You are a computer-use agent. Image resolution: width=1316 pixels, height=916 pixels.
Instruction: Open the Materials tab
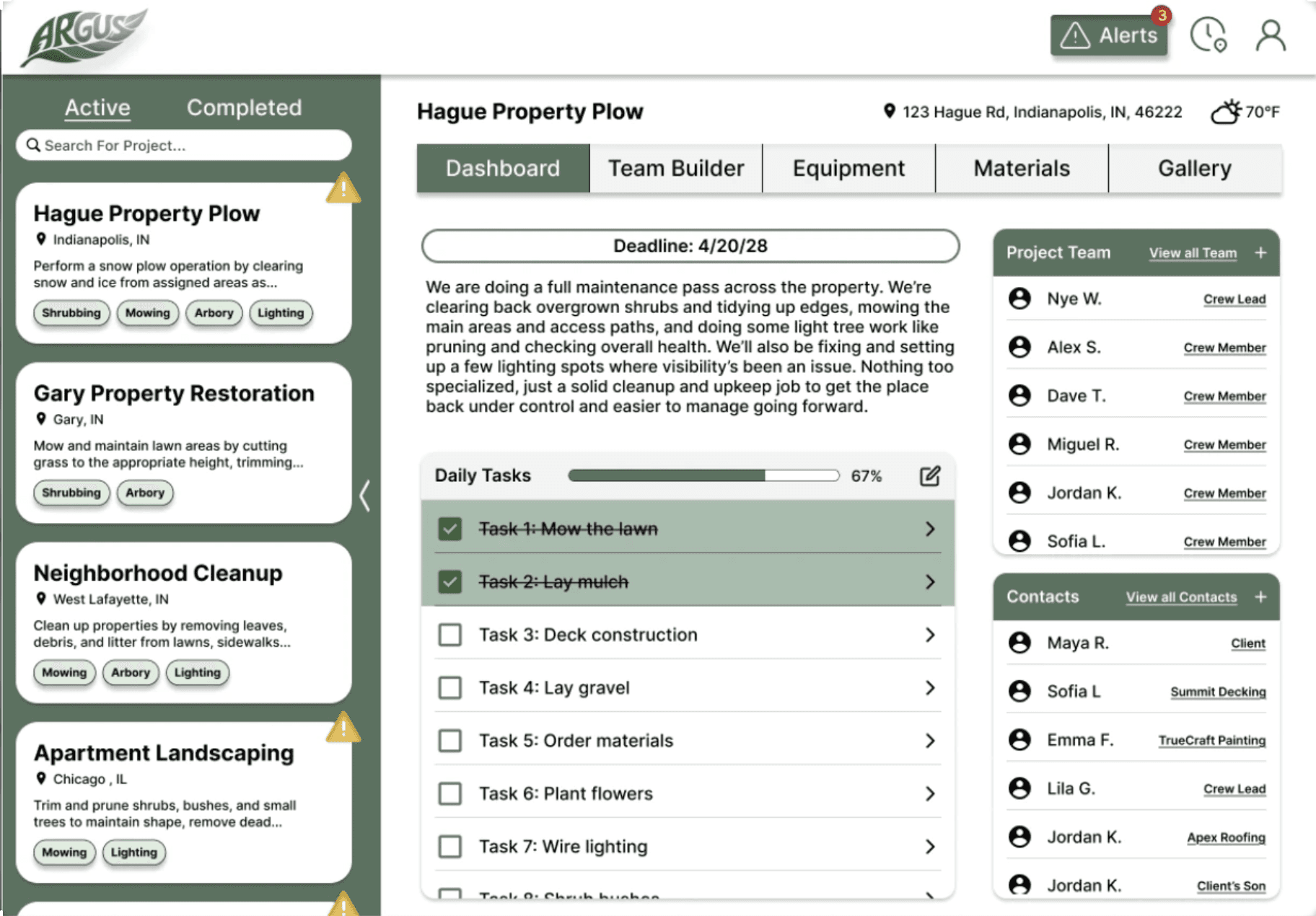coord(1022,168)
